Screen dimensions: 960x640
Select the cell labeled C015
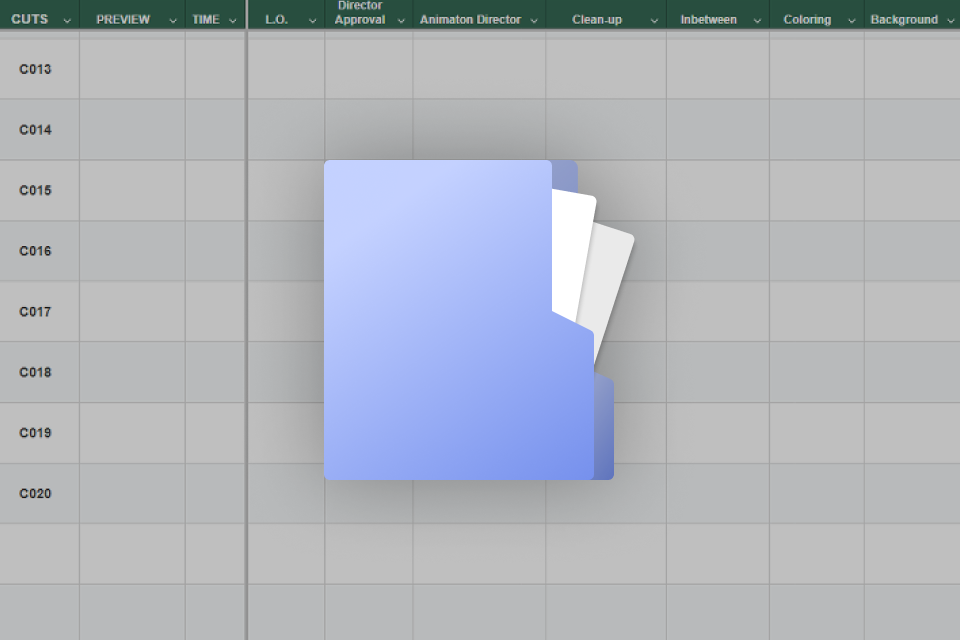click(40, 190)
